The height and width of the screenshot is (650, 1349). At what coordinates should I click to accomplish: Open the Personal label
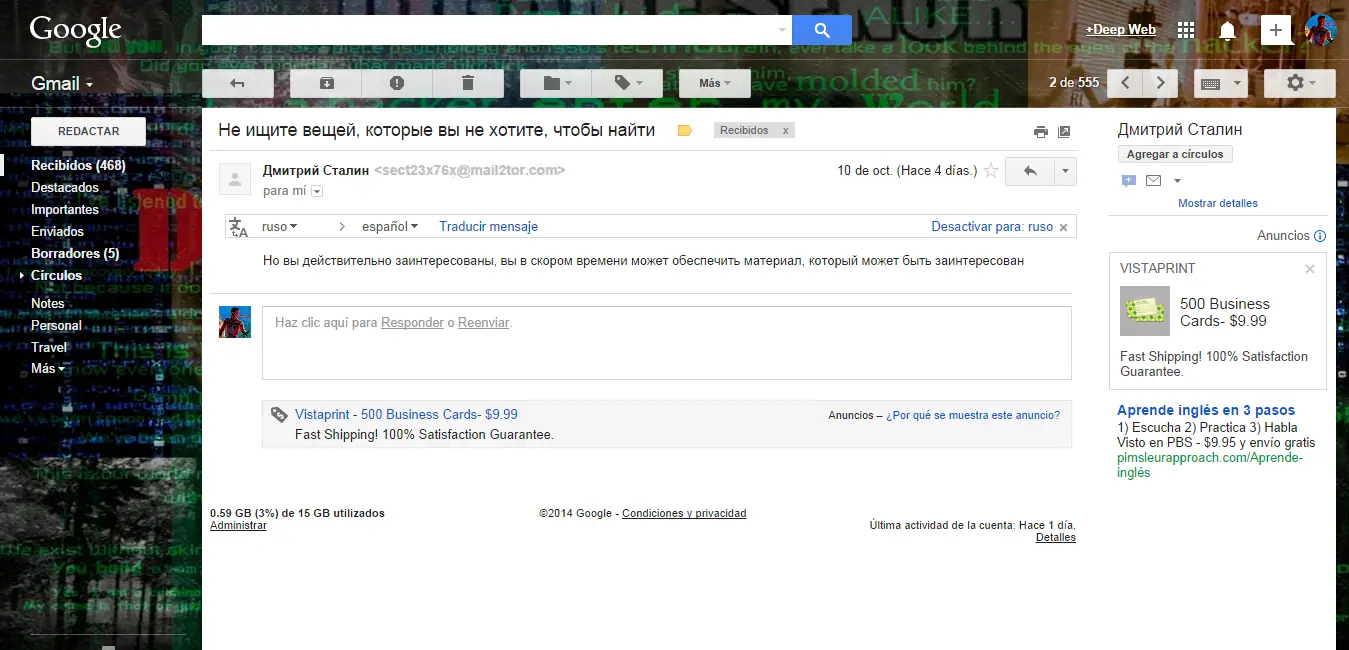[56, 326]
